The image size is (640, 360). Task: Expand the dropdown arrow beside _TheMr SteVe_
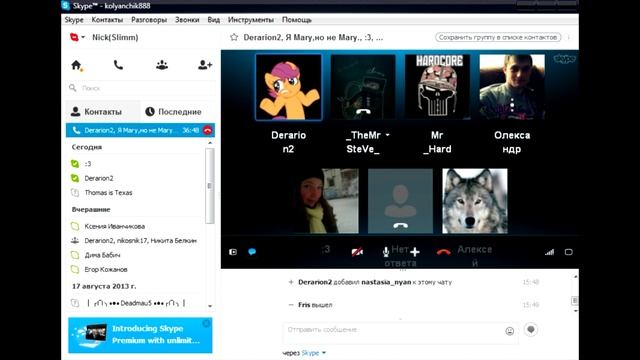coord(388,135)
